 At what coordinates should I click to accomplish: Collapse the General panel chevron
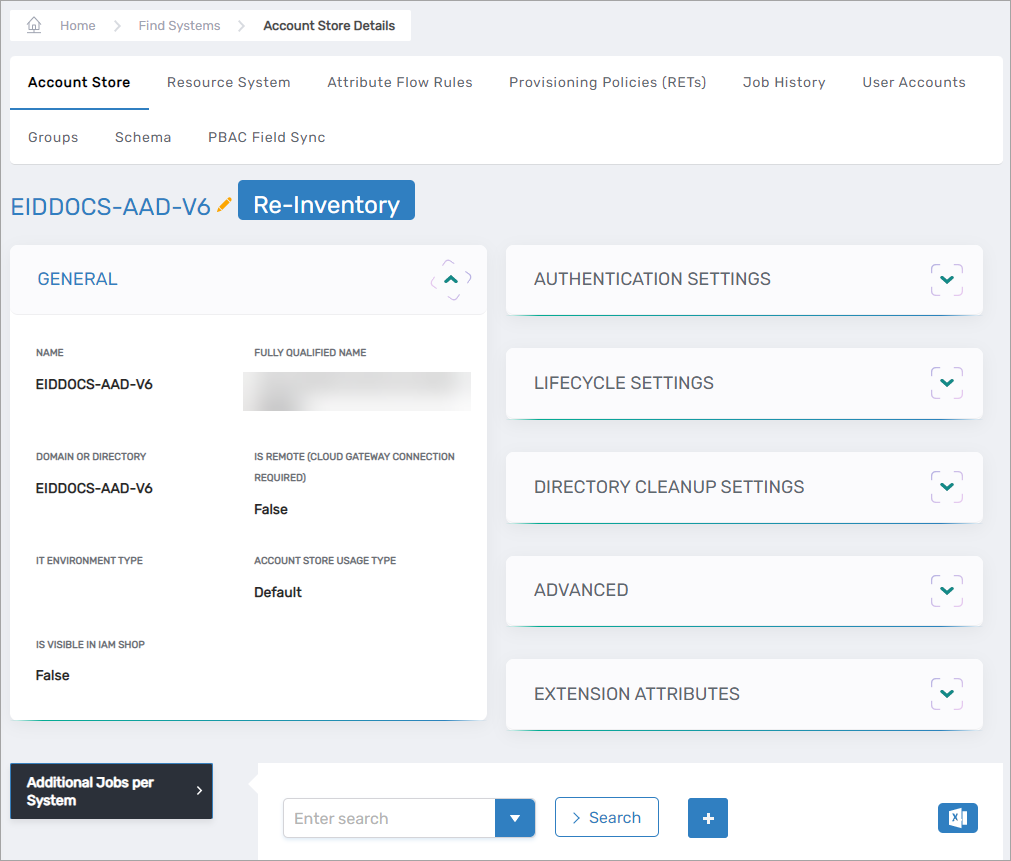point(451,280)
